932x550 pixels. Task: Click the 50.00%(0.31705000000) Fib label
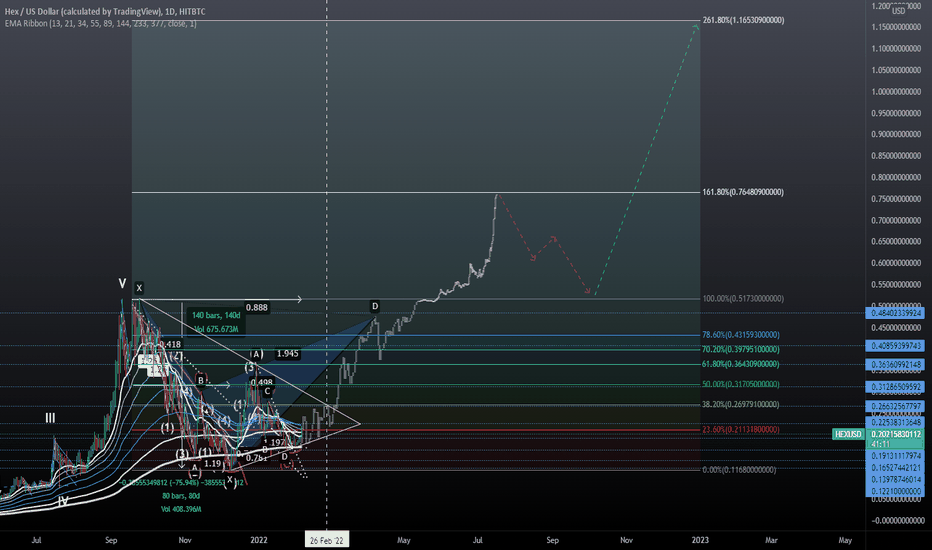coord(741,384)
